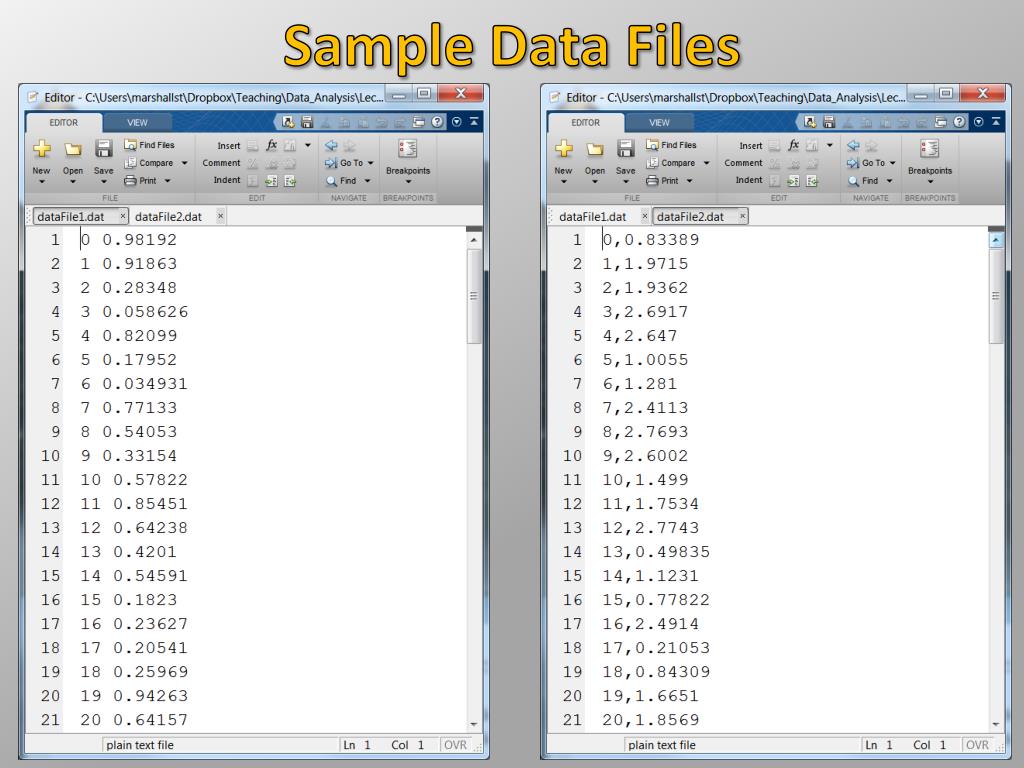Close the dataFile2.dat tab in right editor

click(742, 216)
